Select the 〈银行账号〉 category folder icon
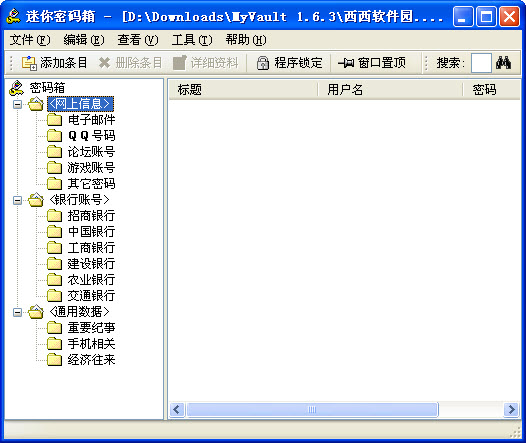The image size is (526, 443). (36, 200)
